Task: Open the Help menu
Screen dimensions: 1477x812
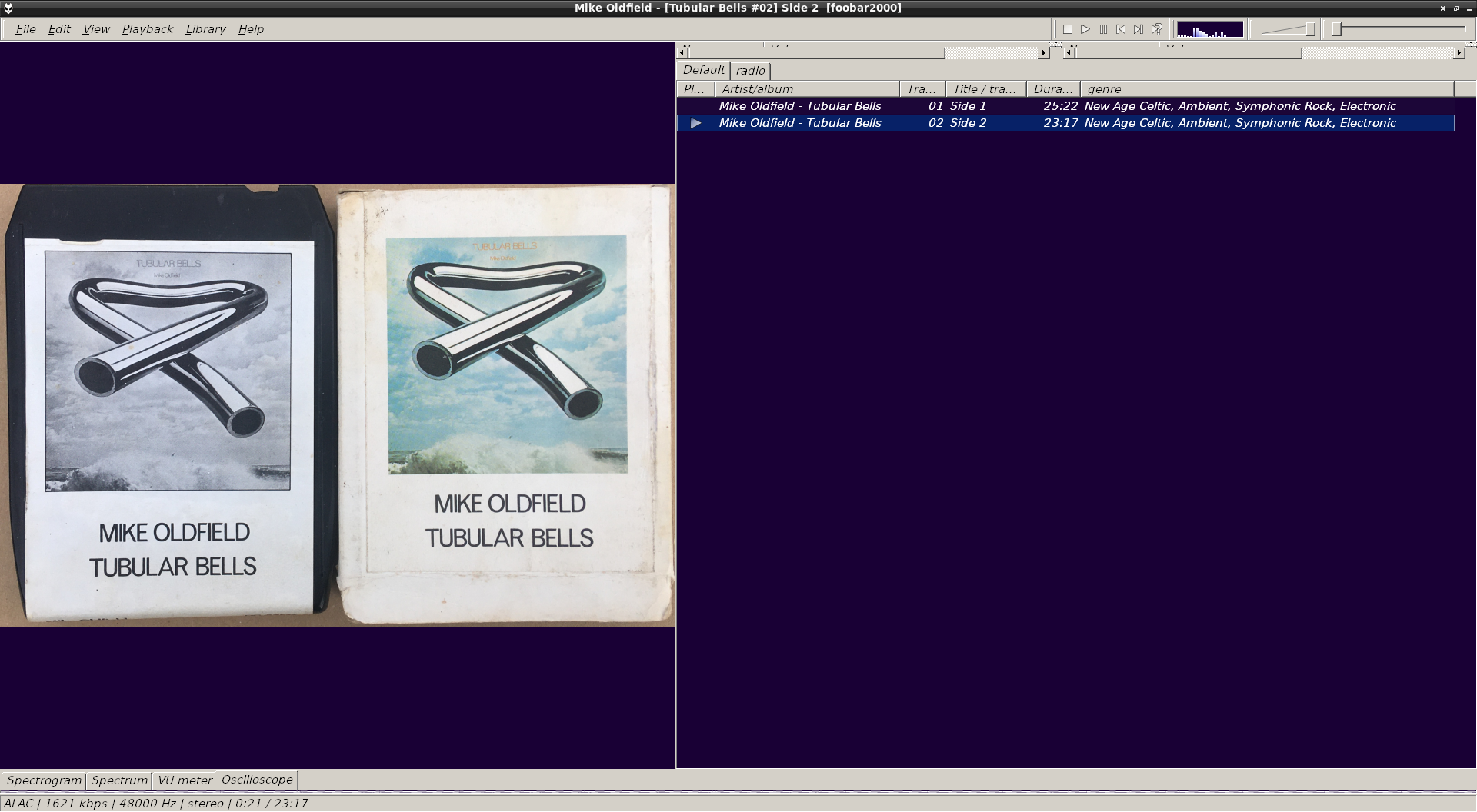Action: click(251, 29)
